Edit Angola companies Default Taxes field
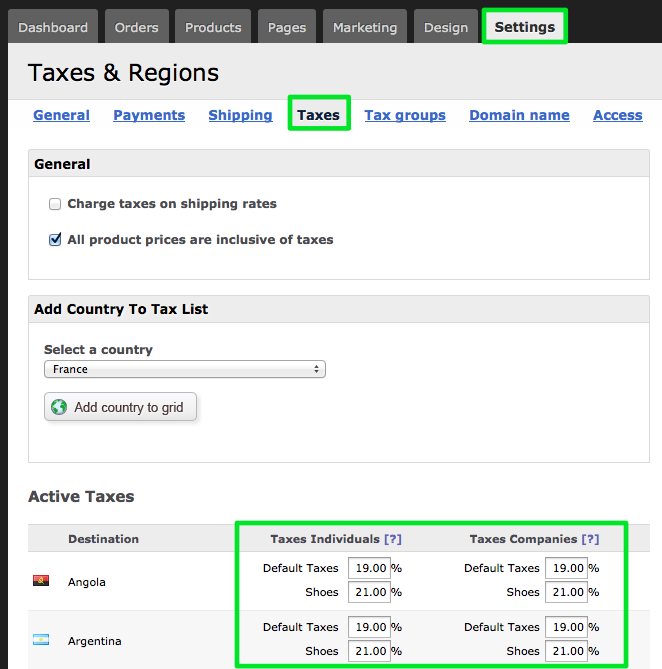Image resolution: width=662 pixels, height=669 pixels. (566, 568)
